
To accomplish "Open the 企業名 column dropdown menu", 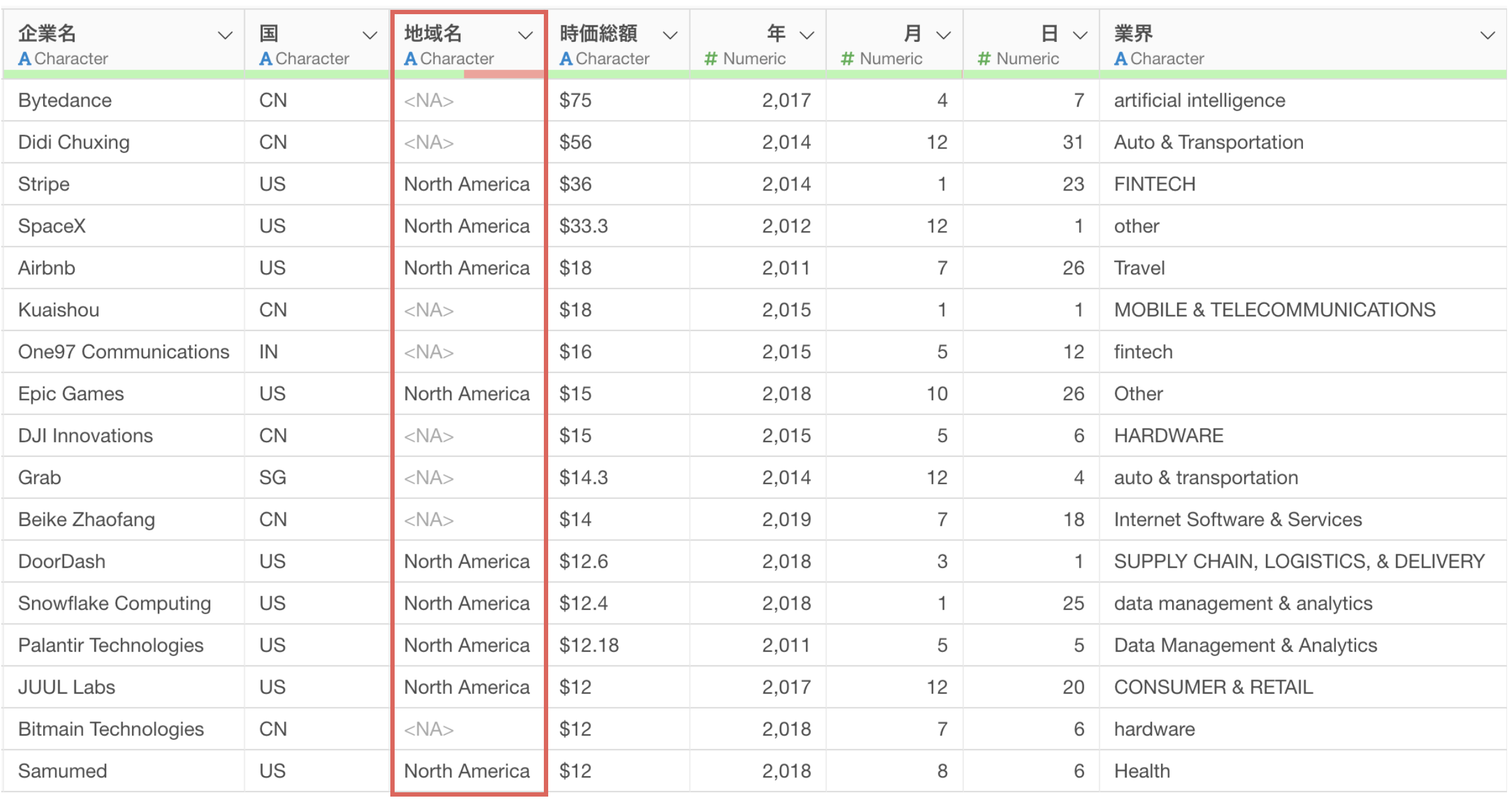I will click(225, 35).
